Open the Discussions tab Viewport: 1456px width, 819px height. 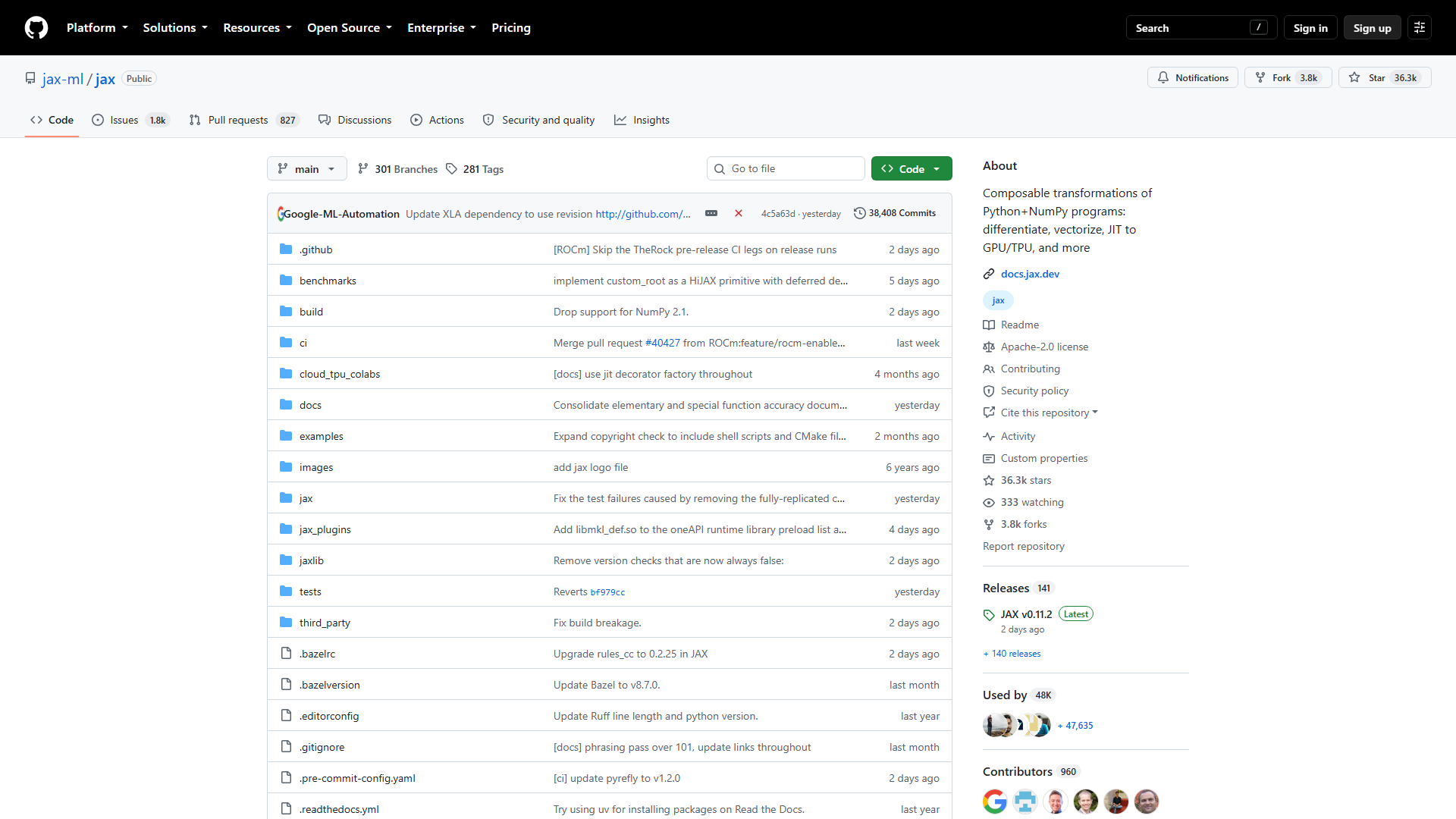coord(355,120)
